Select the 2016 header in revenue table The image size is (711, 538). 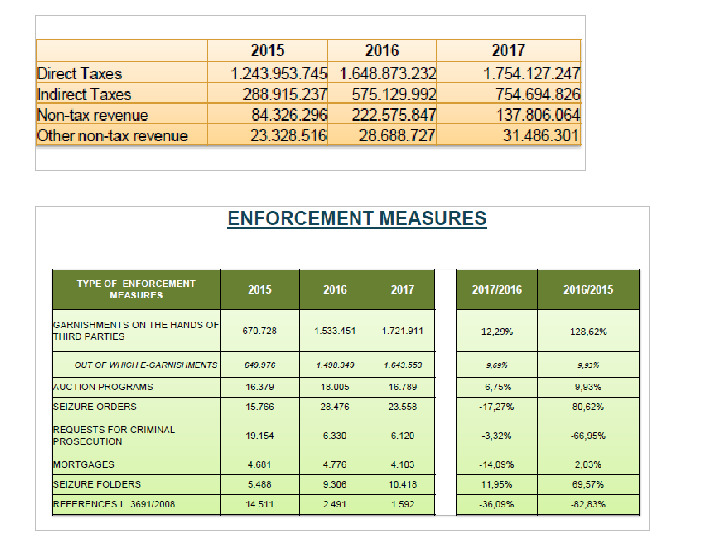pyautogui.click(x=382, y=50)
